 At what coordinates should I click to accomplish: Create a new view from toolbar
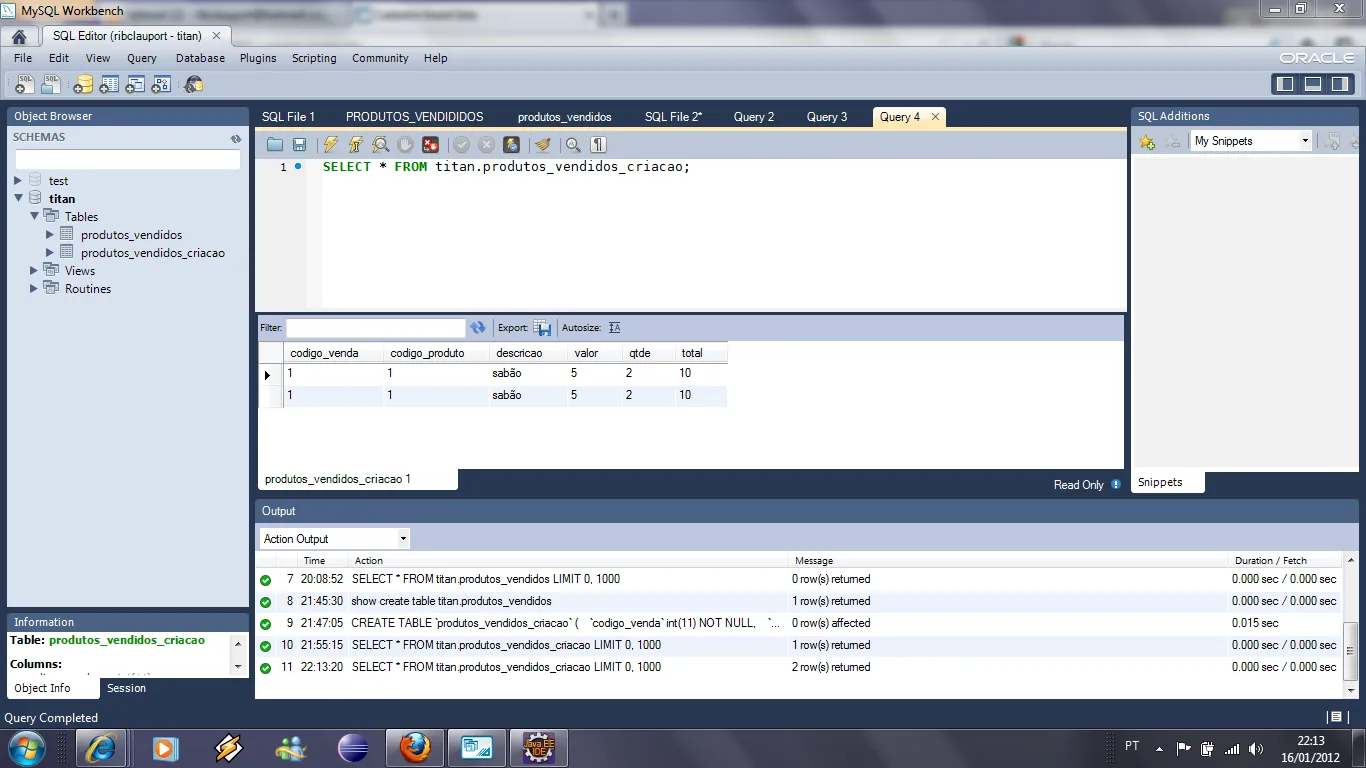pos(135,84)
